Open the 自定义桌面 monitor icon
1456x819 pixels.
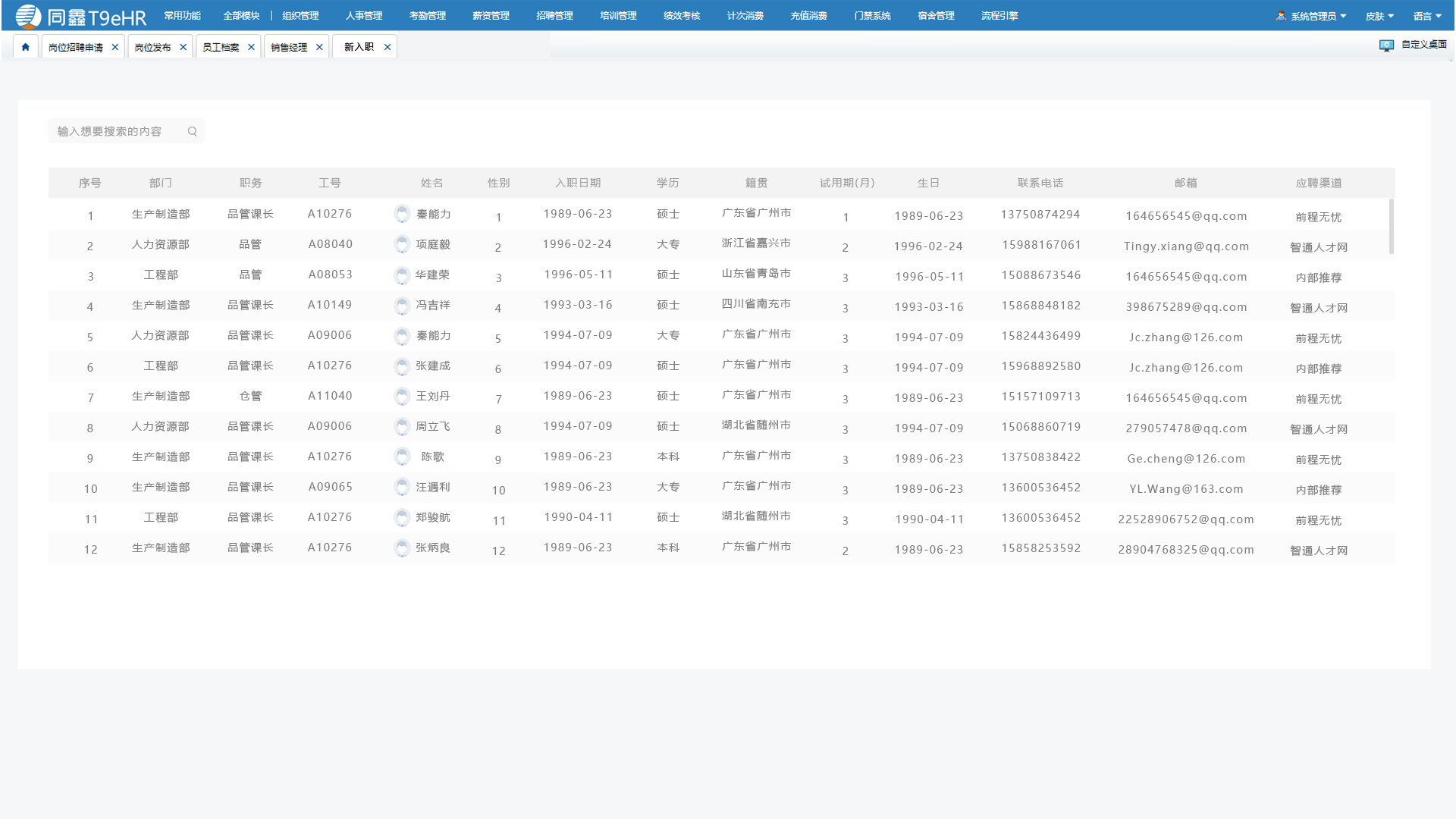(x=1386, y=45)
